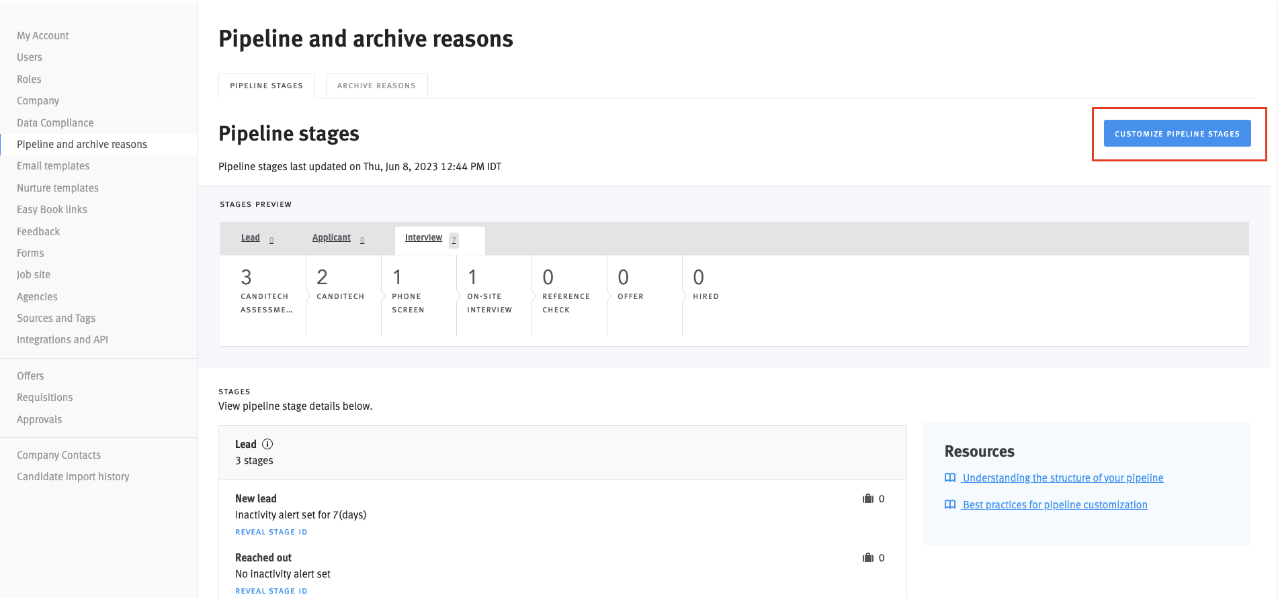The width and height of the screenshot is (1278, 598).
Task: Select the Pipeline Stages tab
Action: pos(267,86)
